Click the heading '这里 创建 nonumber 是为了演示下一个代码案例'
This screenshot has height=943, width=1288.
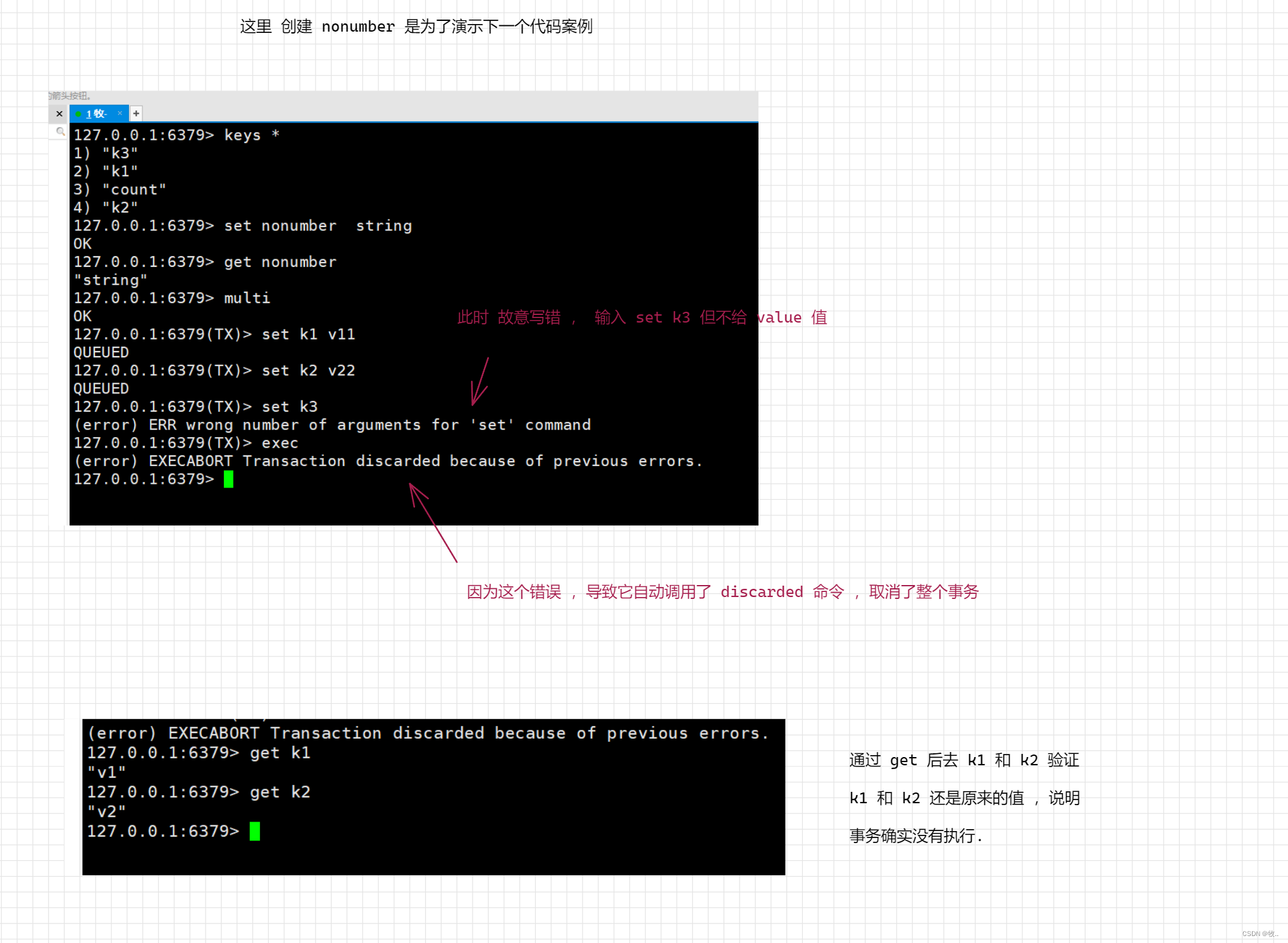coord(416,27)
